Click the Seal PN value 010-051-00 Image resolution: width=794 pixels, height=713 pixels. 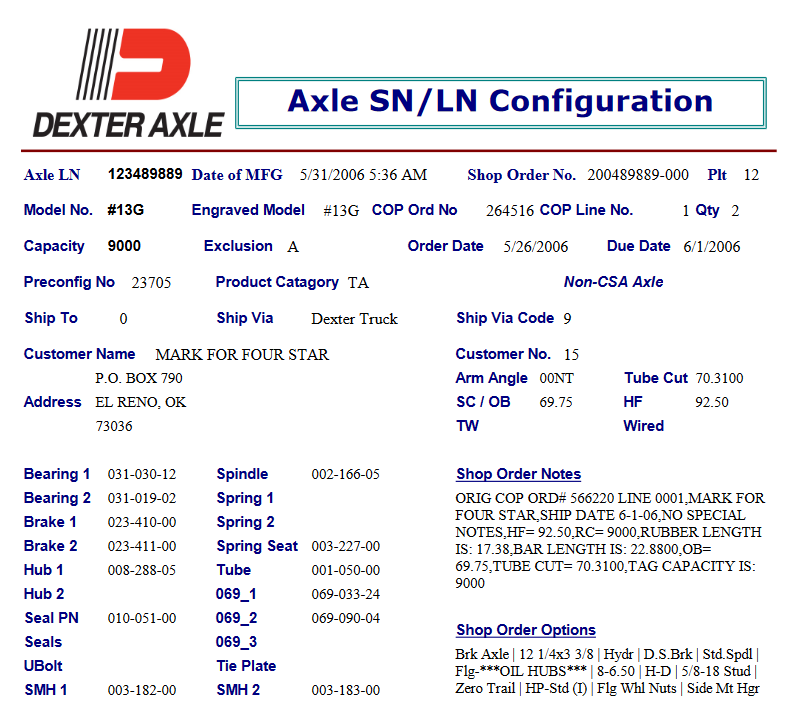pyautogui.click(x=142, y=618)
